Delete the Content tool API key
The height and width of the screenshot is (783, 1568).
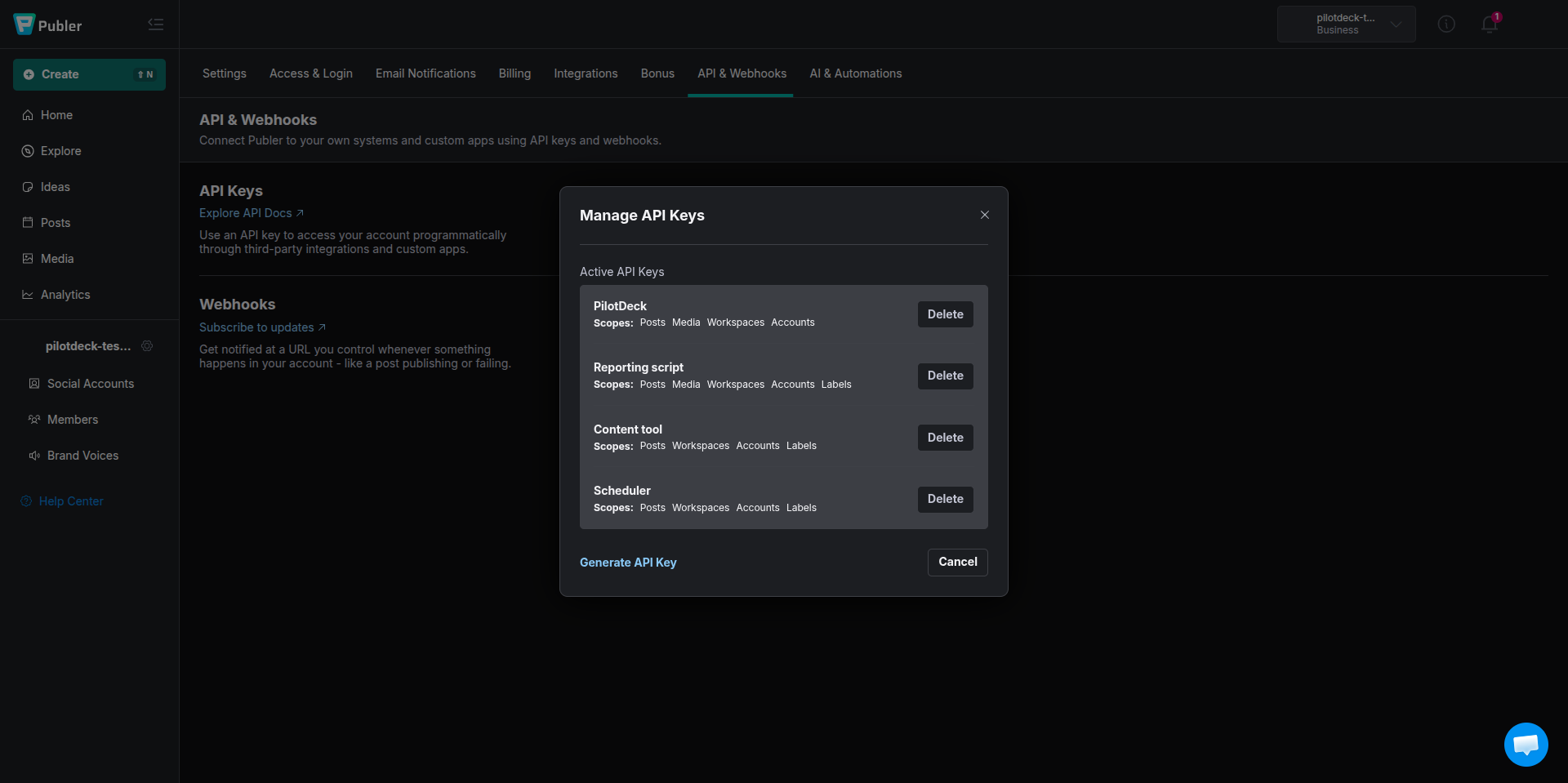(x=945, y=438)
